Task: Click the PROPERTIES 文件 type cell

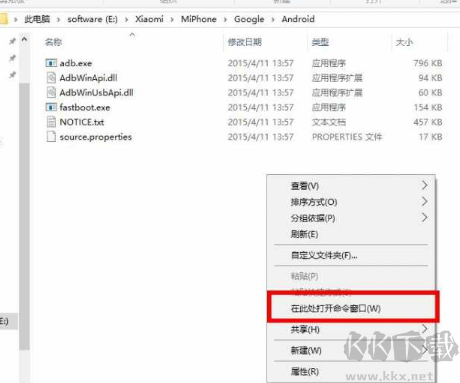Action: [347, 137]
